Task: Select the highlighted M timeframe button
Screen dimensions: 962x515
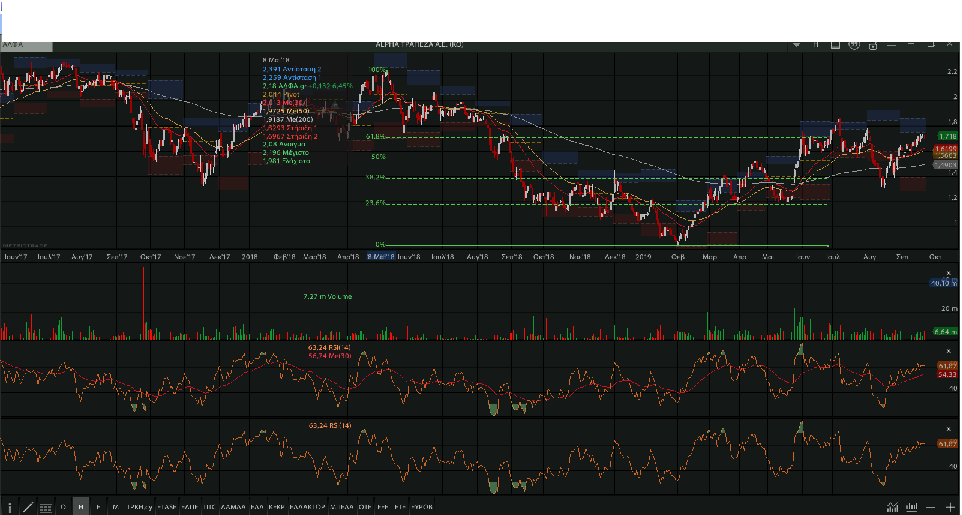Action: [x=81, y=507]
